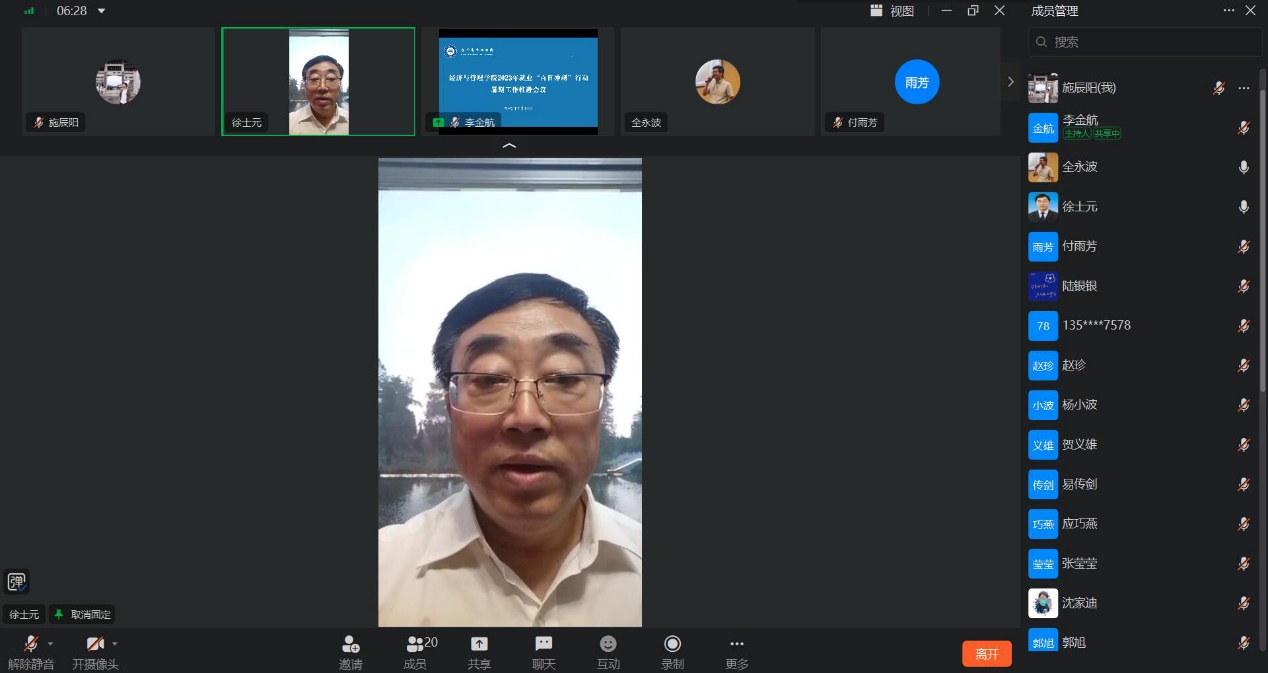
Task: Toggle the microphone for member 全永波
Action: coord(1244,167)
